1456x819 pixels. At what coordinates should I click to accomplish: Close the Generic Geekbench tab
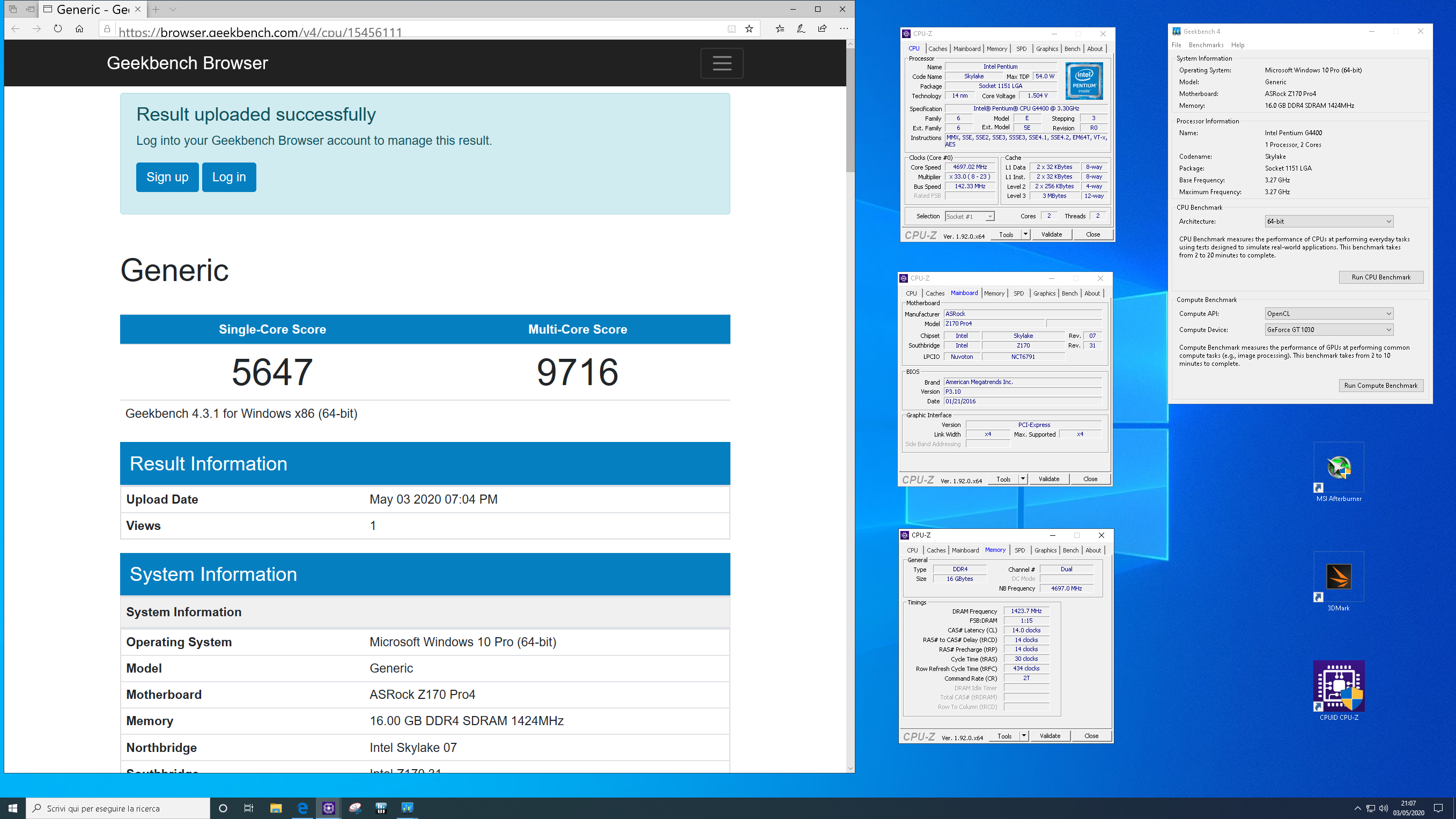point(138,9)
